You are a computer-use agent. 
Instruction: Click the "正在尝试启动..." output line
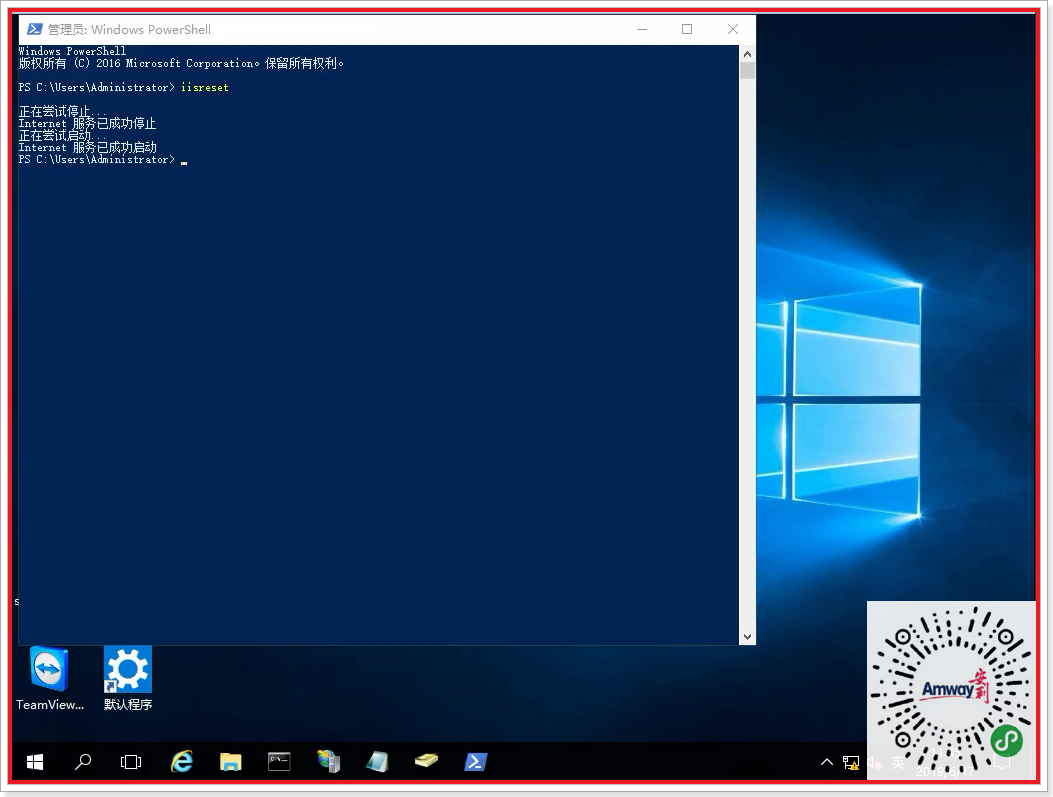[x=62, y=136]
